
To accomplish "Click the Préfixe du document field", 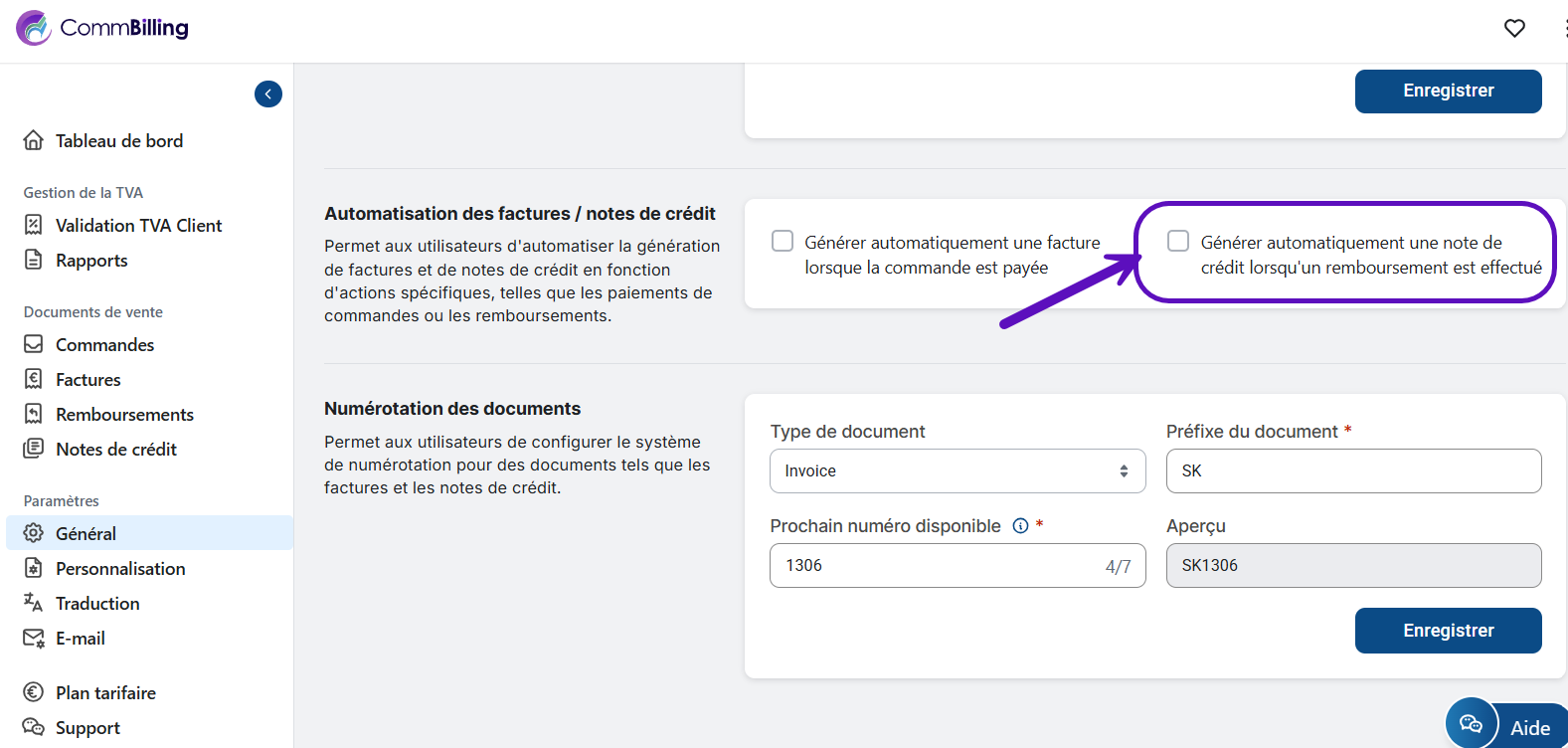I will (x=1352, y=470).
